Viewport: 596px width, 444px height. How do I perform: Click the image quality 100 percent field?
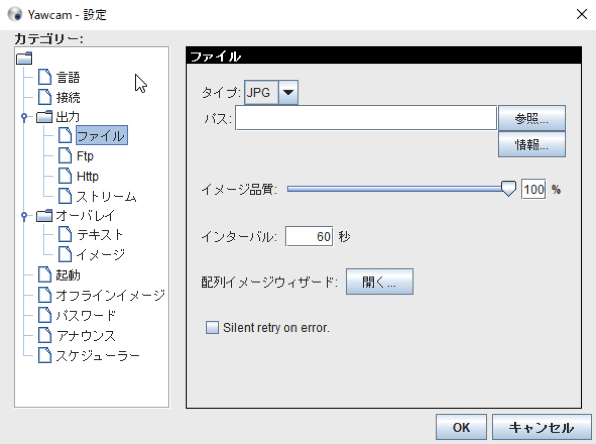tap(534, 189)
